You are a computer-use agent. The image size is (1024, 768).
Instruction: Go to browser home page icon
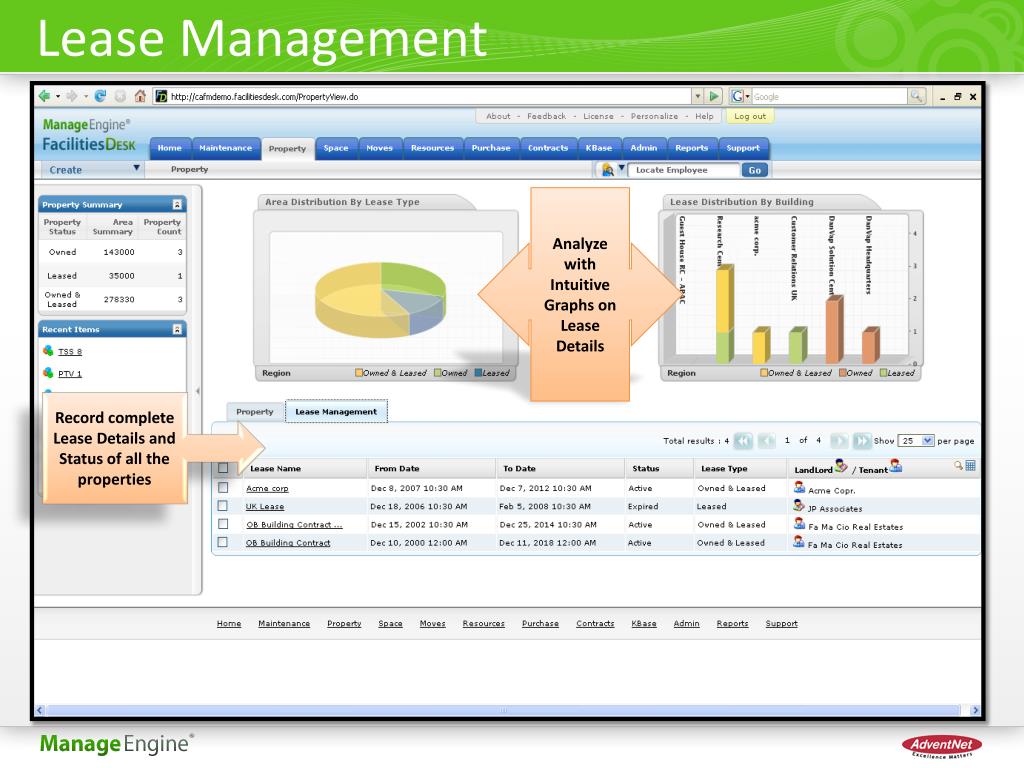coord(140,96)
